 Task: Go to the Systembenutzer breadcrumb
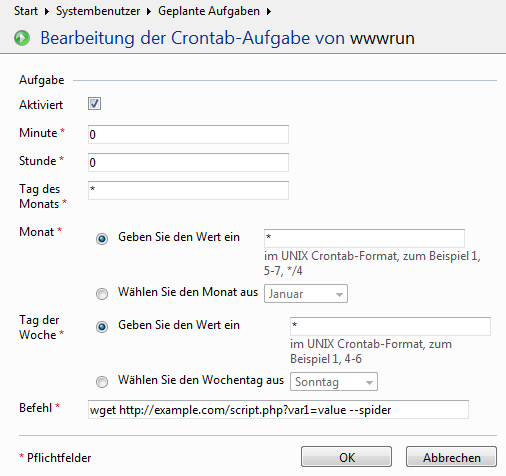(98, 11)
